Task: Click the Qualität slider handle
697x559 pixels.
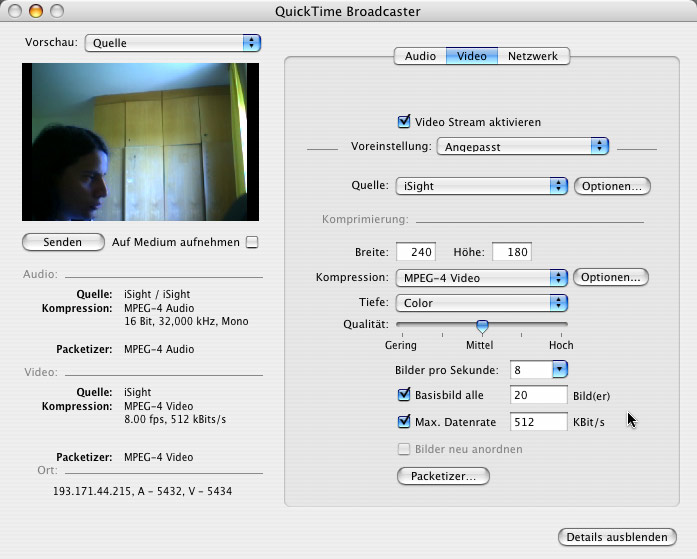Action: click(x=482, y=326)
